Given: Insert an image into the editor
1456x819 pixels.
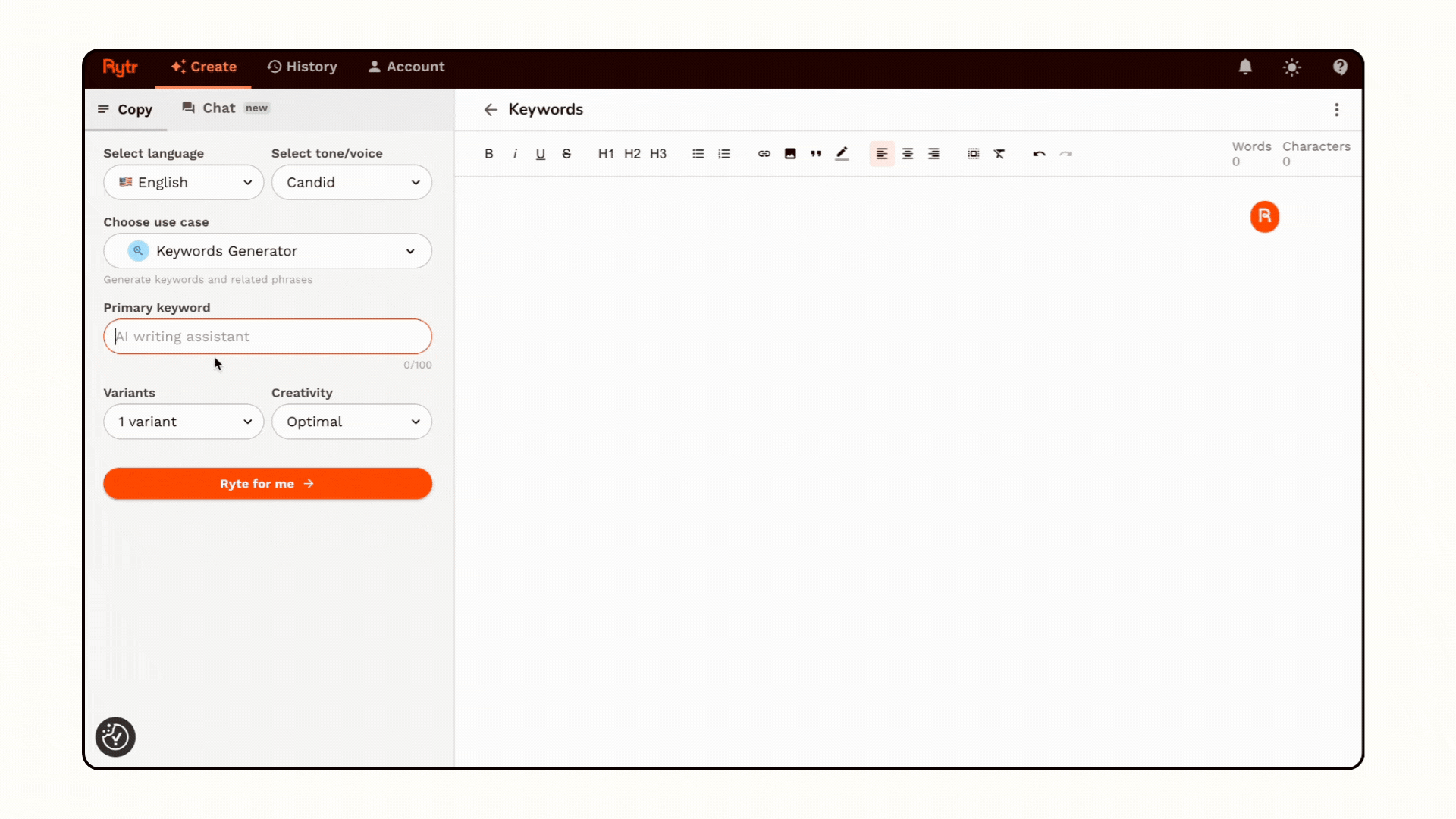Looking at the screenshot, I should pyautogui.click(x=790, y=153).
